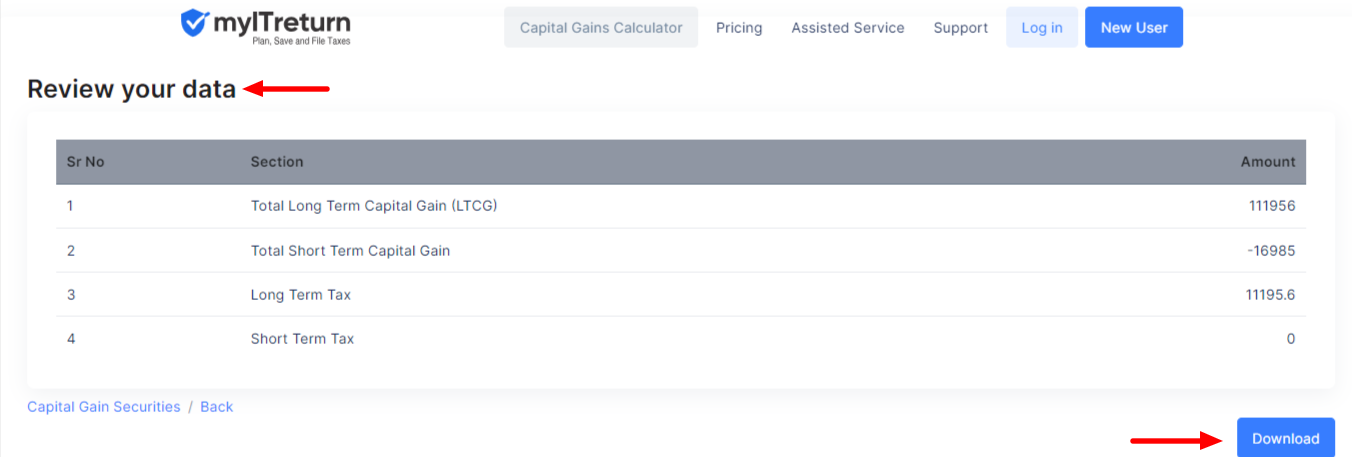
Task: Click the New User button
Action: pyautogui.click(x=1134, y=28)
